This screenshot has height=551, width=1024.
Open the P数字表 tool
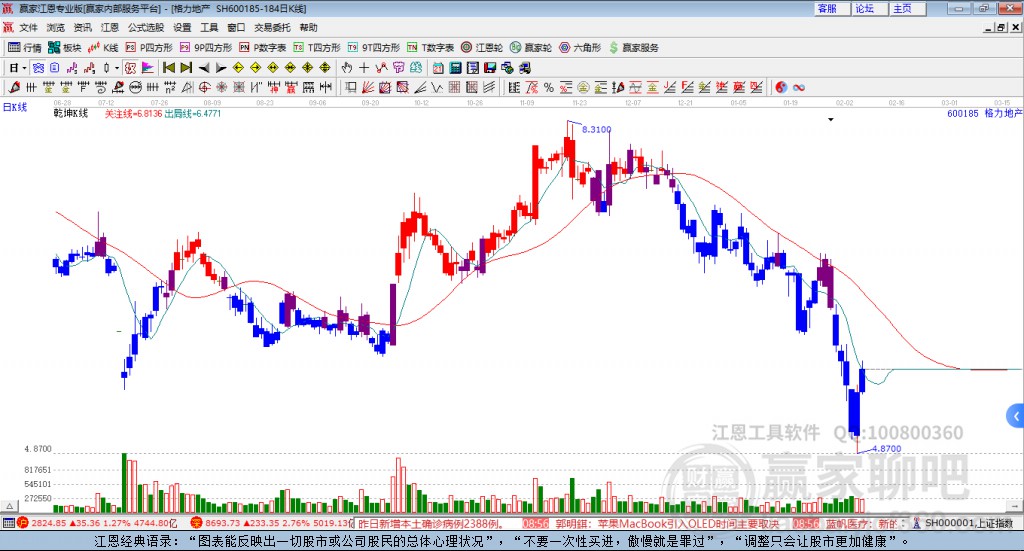coord(263,48)
